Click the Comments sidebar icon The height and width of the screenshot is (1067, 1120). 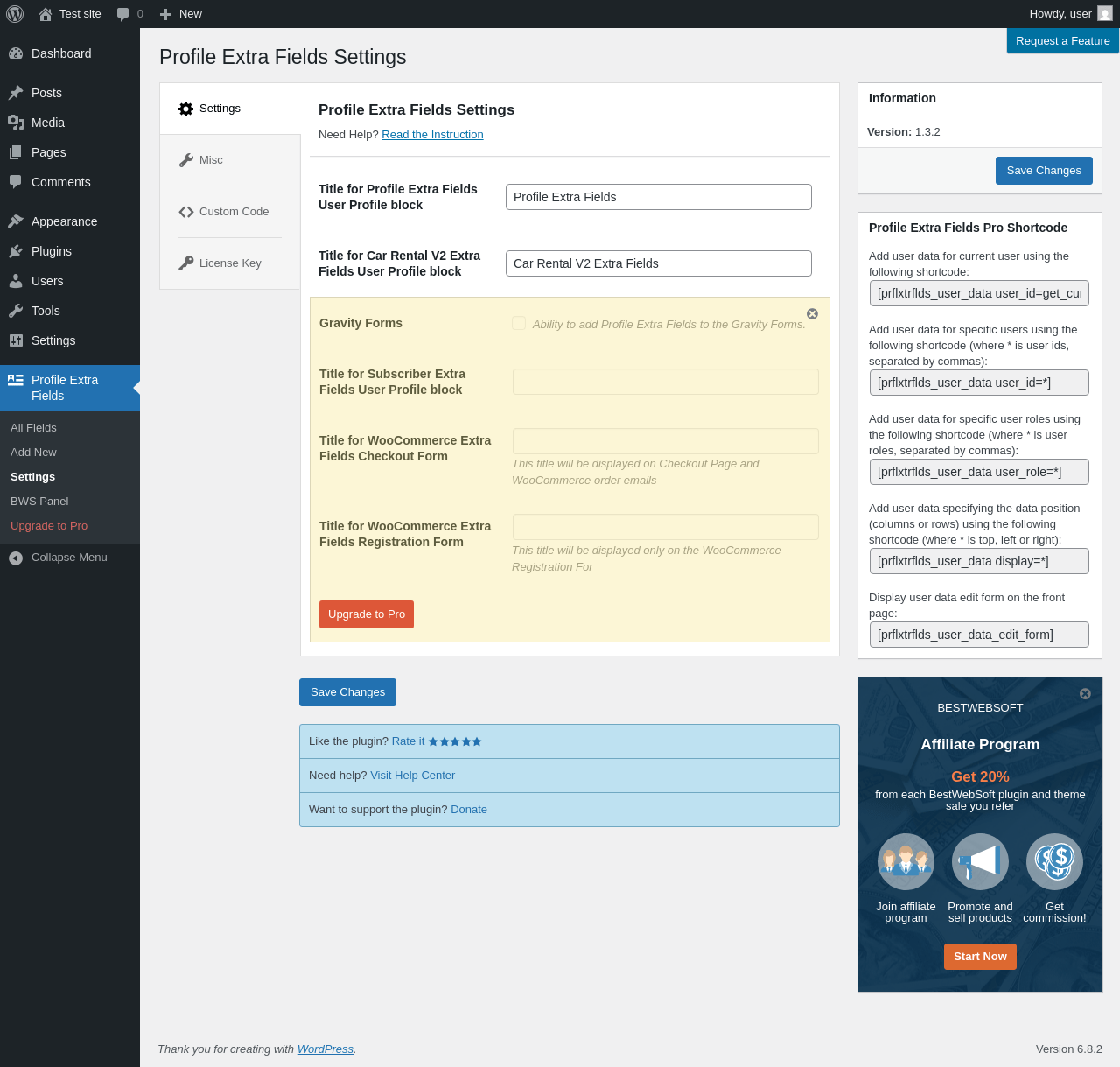[16, 182]
